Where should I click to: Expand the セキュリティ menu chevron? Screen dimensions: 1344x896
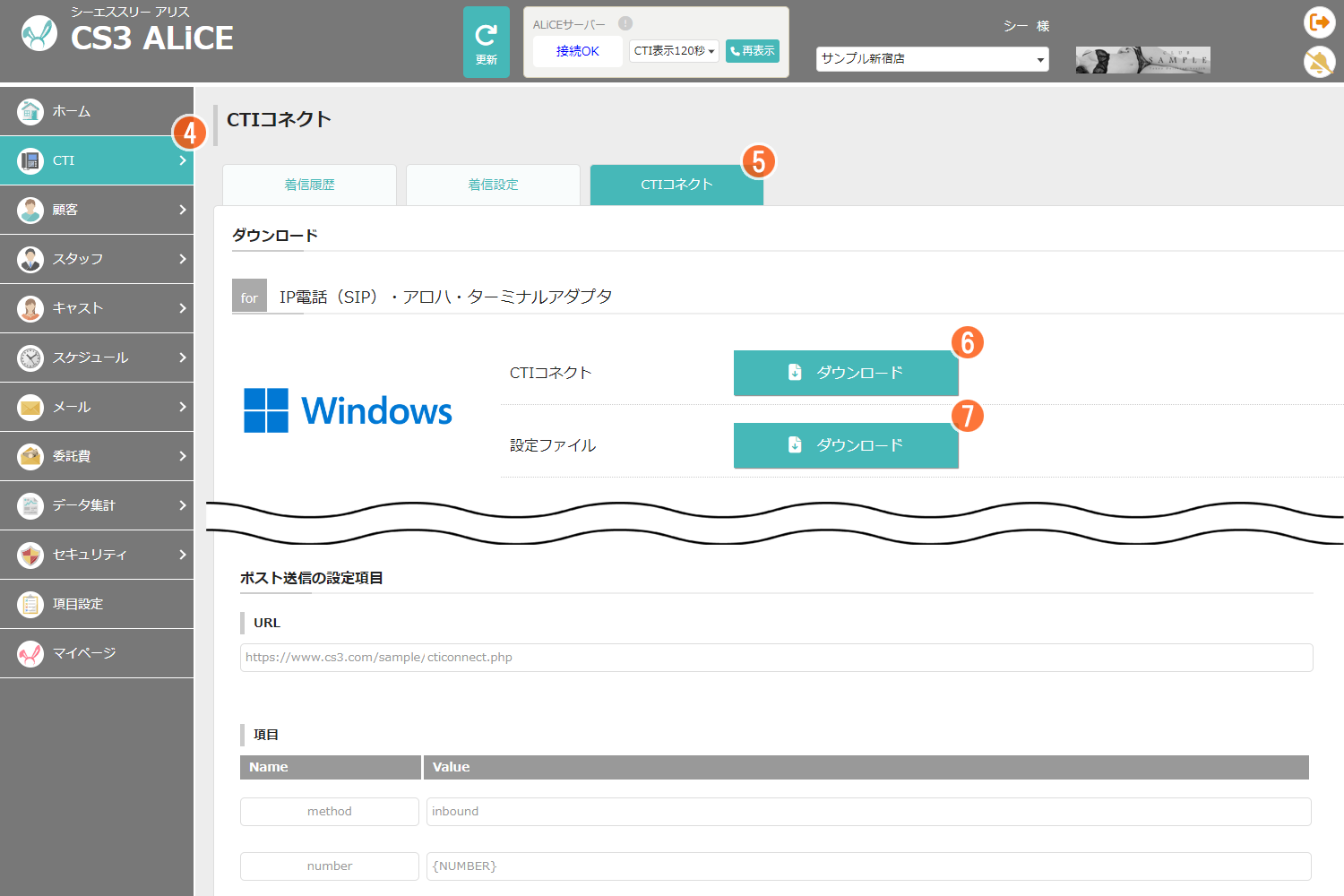click(x=182, y=555)
